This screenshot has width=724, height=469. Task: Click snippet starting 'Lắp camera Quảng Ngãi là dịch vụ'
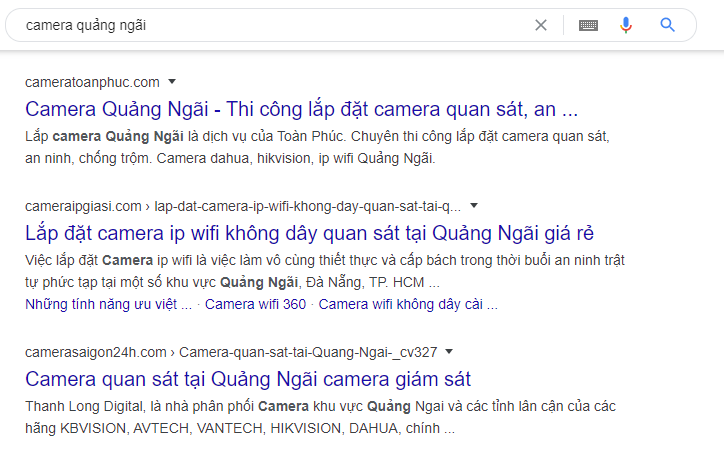(317, 147)
